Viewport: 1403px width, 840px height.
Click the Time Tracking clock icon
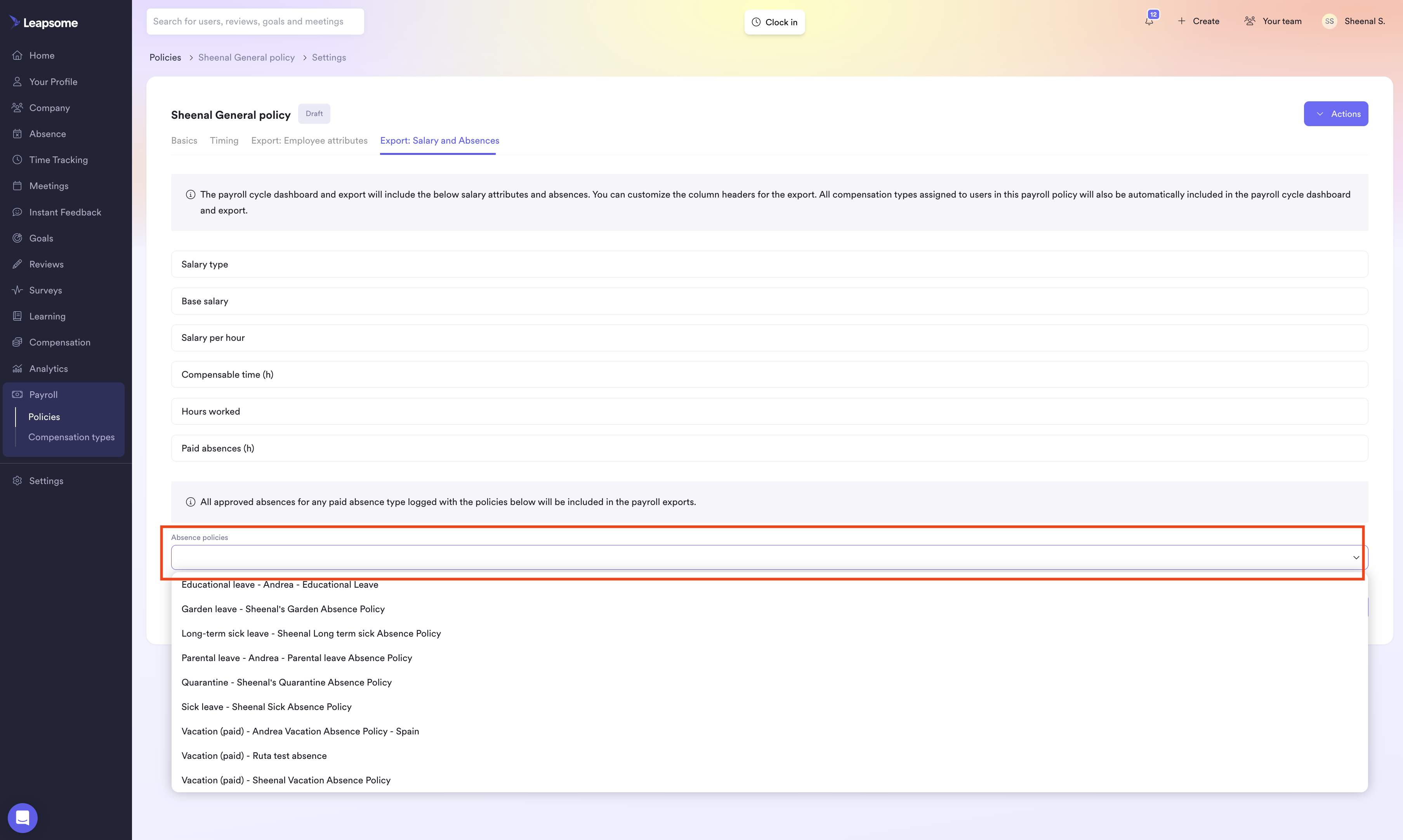tap(17, 160)
